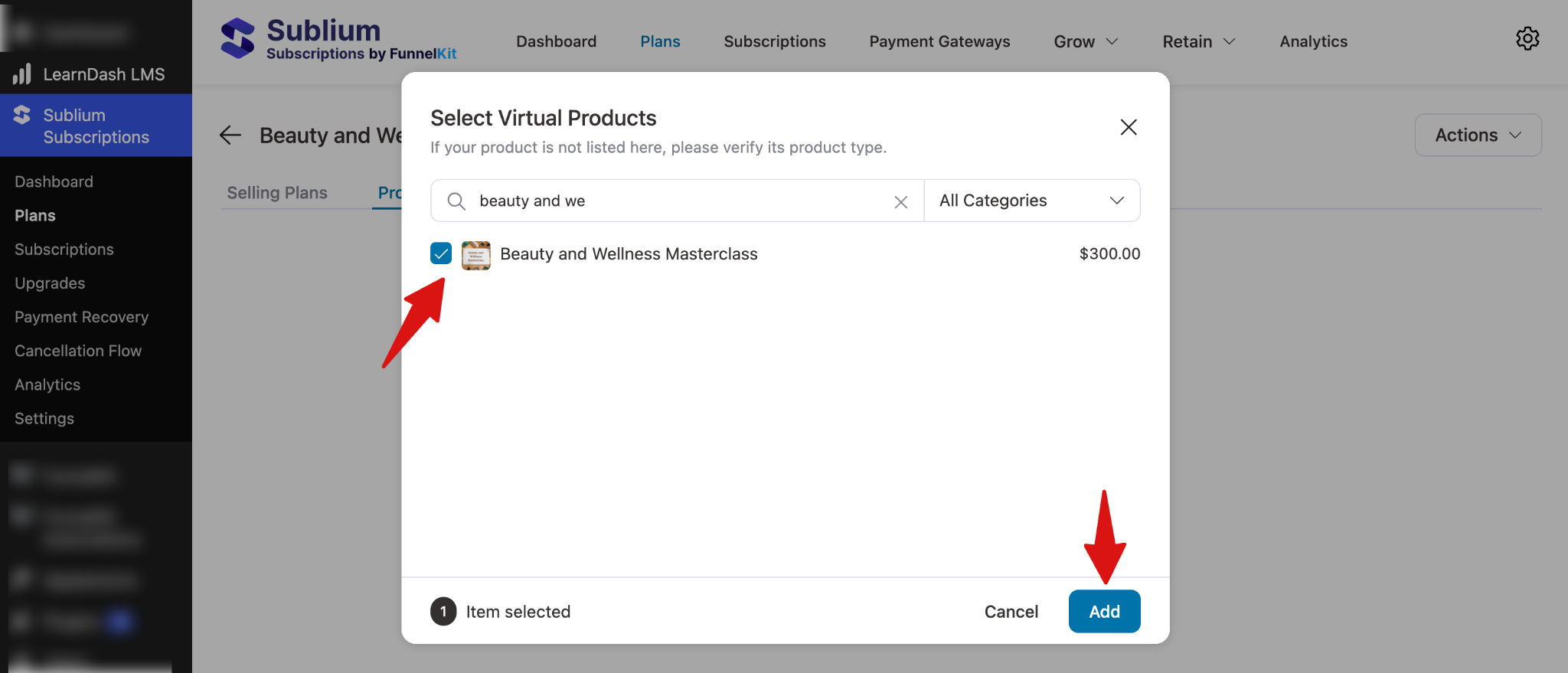Expand the Grow menu

tap(1086, 41)
